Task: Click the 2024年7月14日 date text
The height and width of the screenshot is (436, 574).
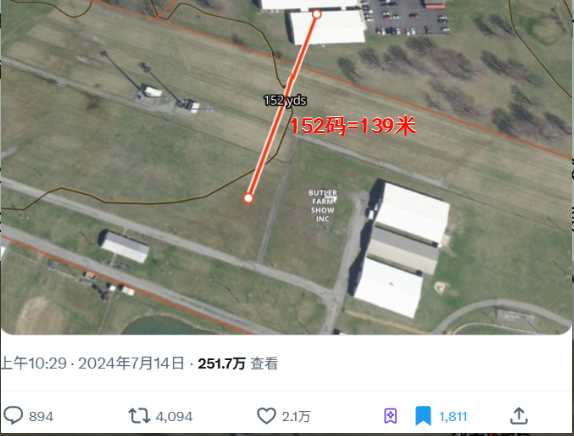Action: point(131,364)
